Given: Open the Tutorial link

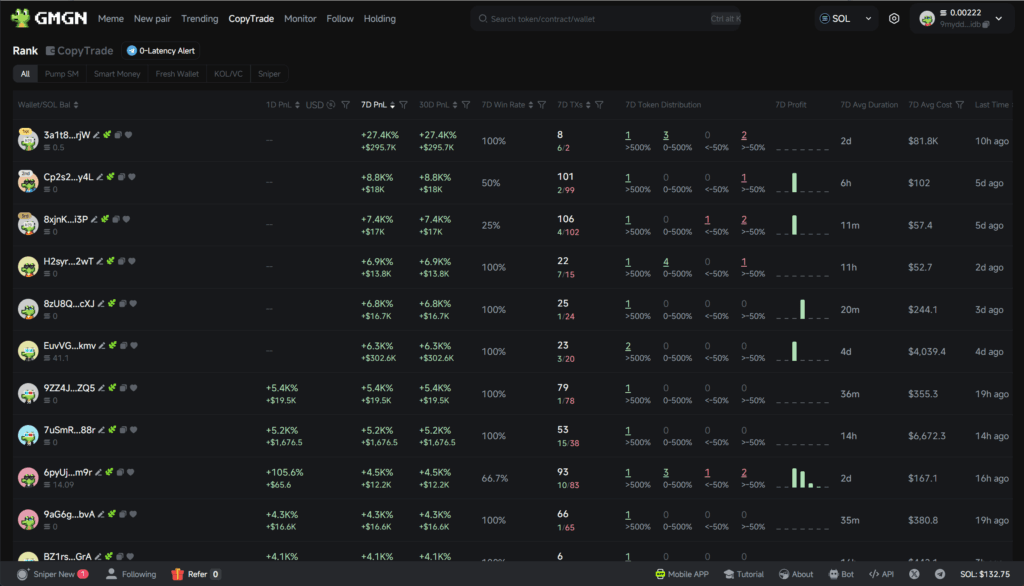Looking at the screenshot, I should click(744, 574).
